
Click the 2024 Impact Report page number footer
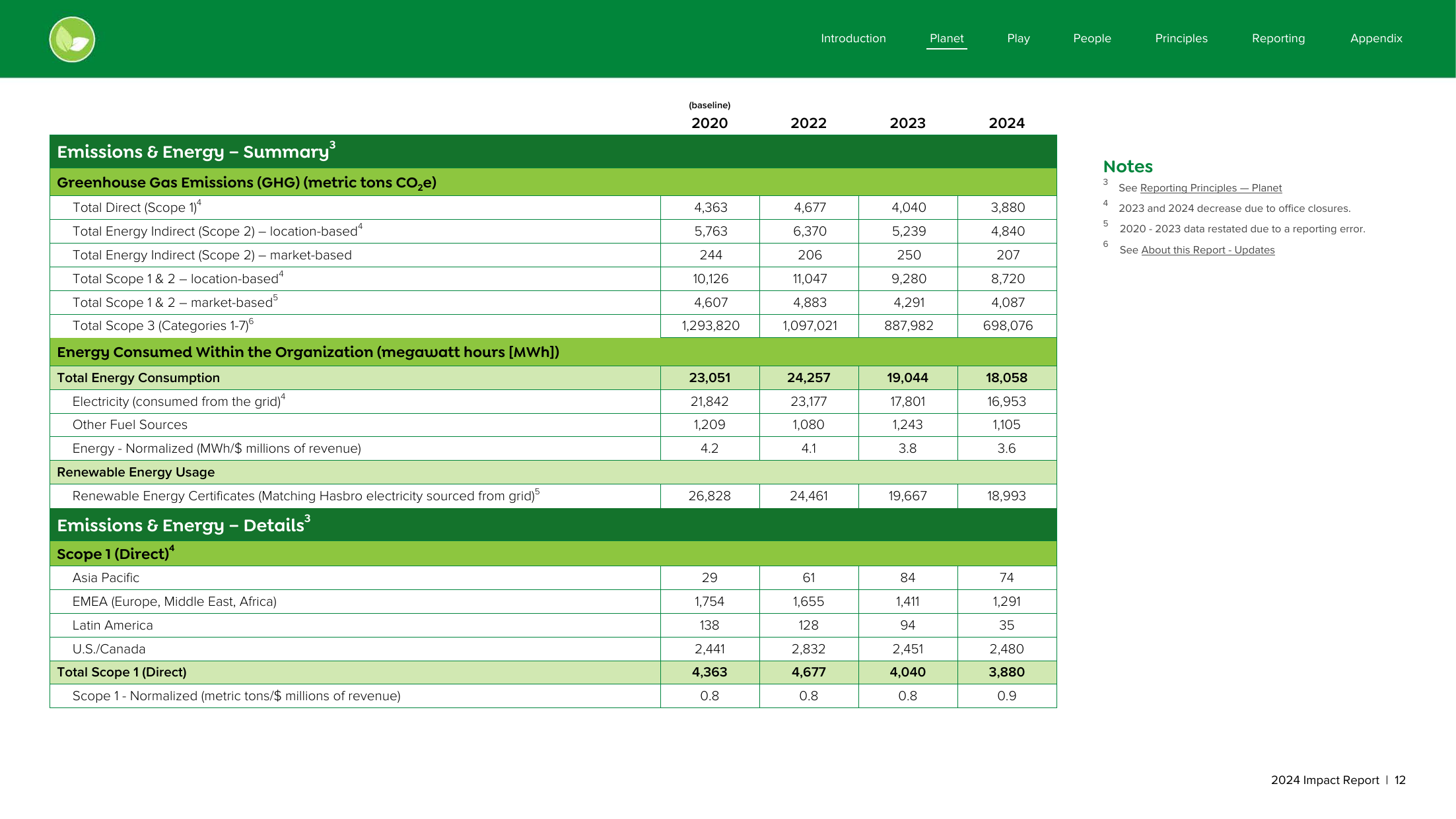[x=1338, y=780]
